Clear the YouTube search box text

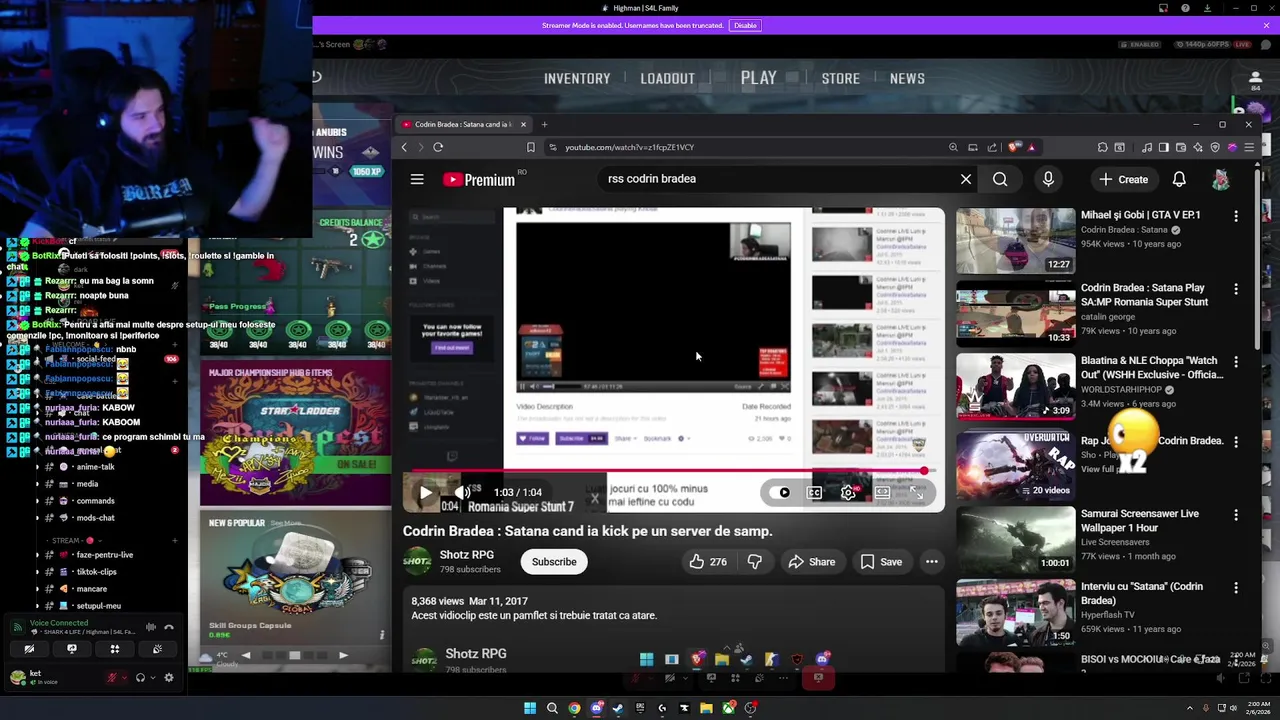click(966, 179)
